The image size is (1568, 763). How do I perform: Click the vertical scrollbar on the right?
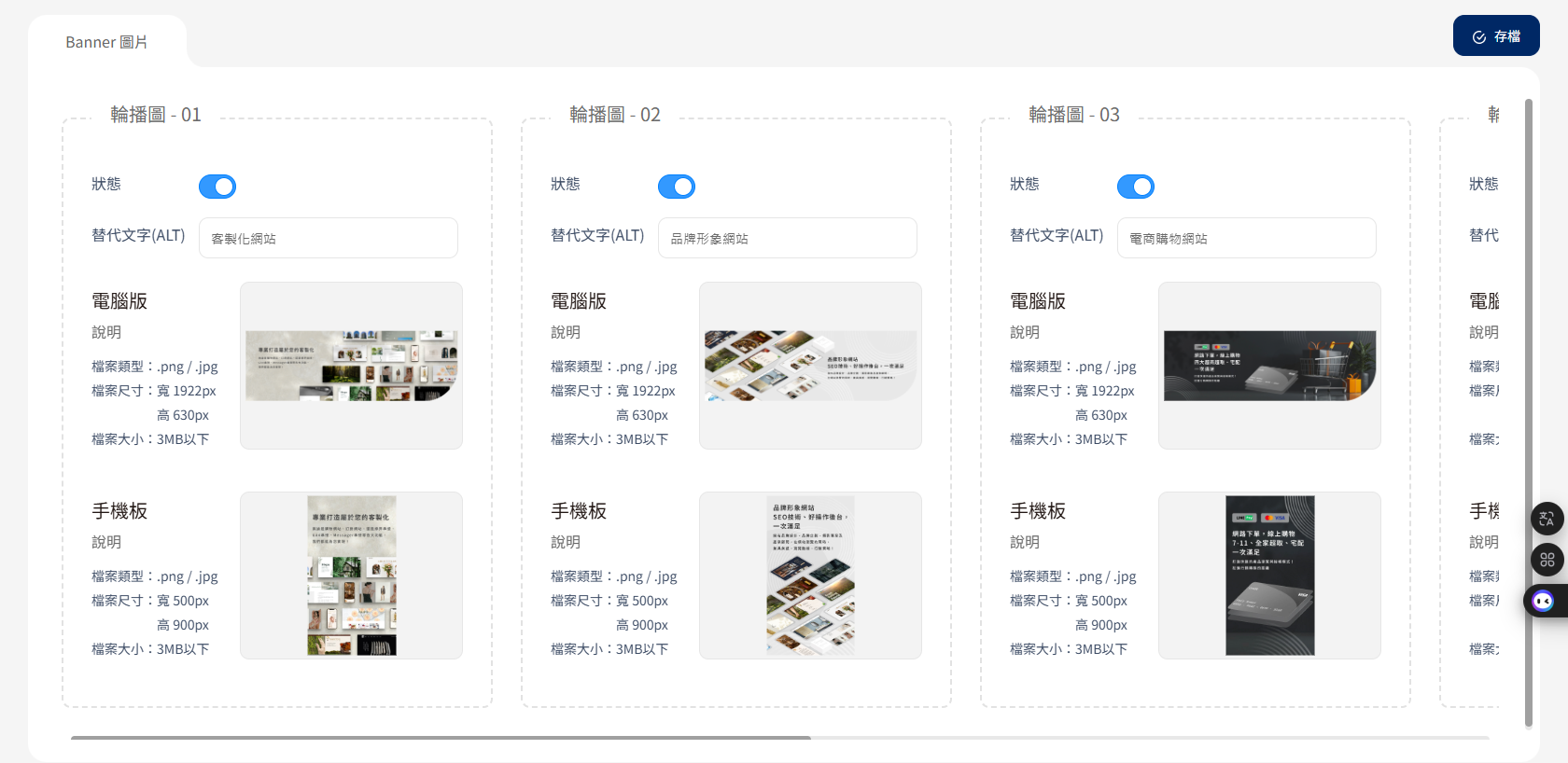tap(1529, 410)
